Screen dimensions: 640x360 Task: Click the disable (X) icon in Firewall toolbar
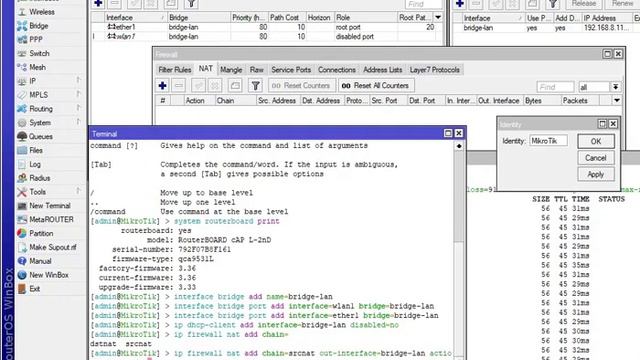click(215, 86)
